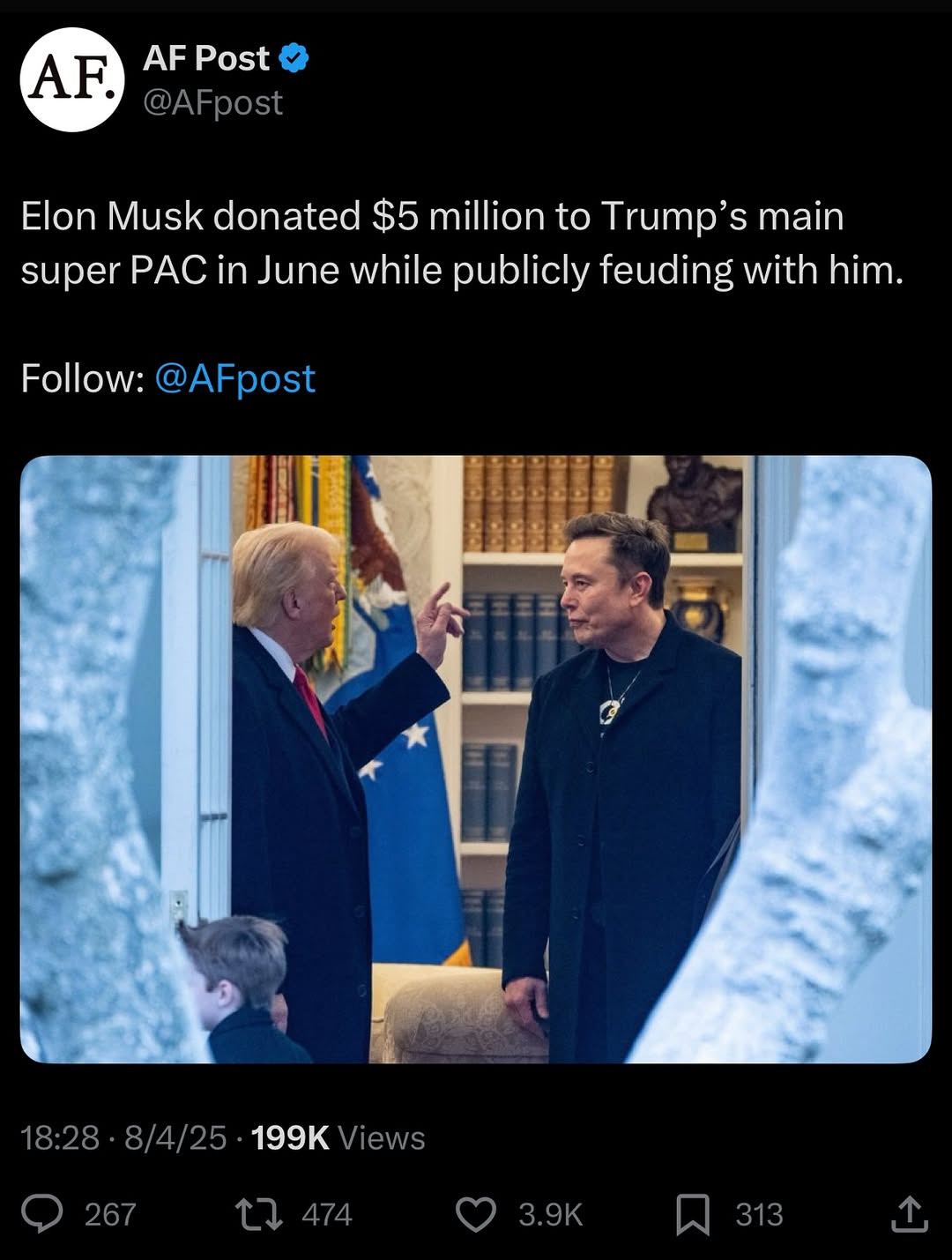The width and height of the screenshot is (952, 1260).
Task: Open the attached Oval Office photo
Action: coord(476,759)
